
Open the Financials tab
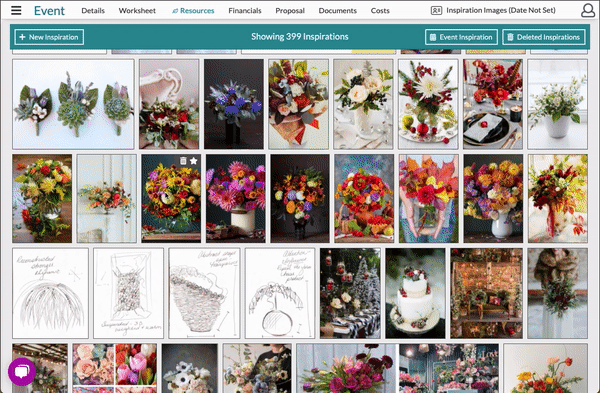(245, 11)
